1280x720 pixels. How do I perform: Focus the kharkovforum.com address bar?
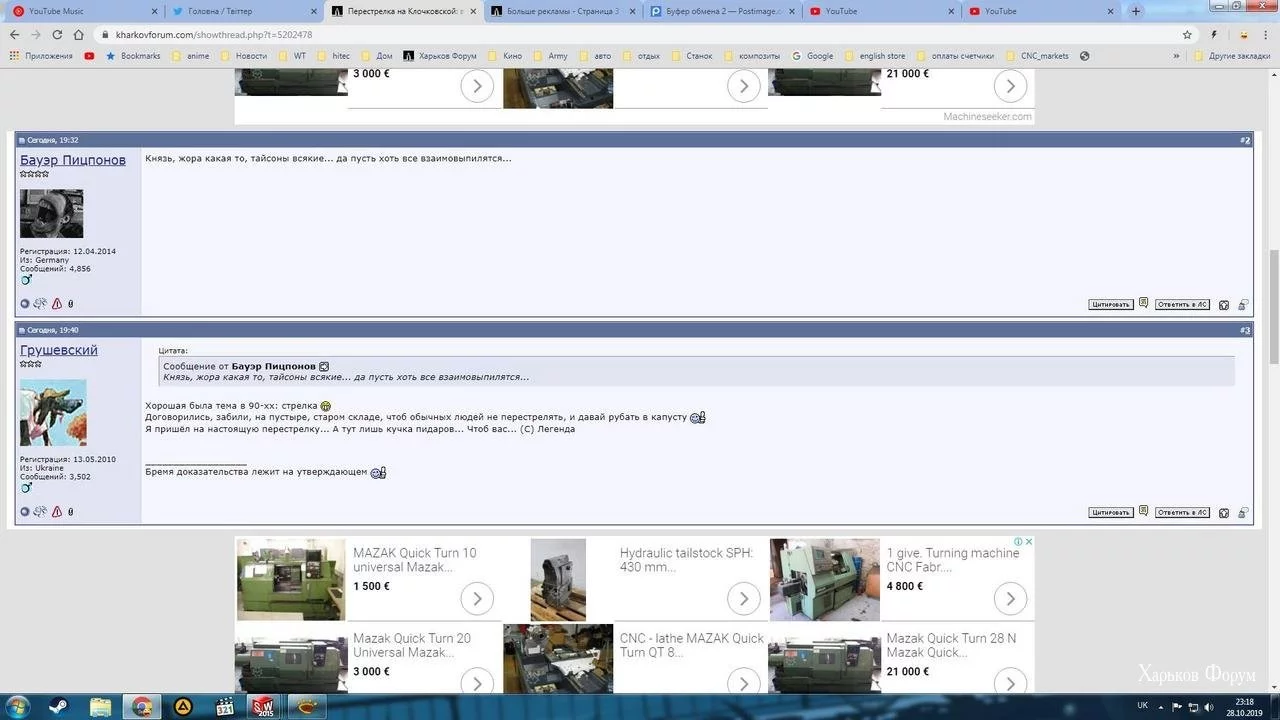point(640,34)
